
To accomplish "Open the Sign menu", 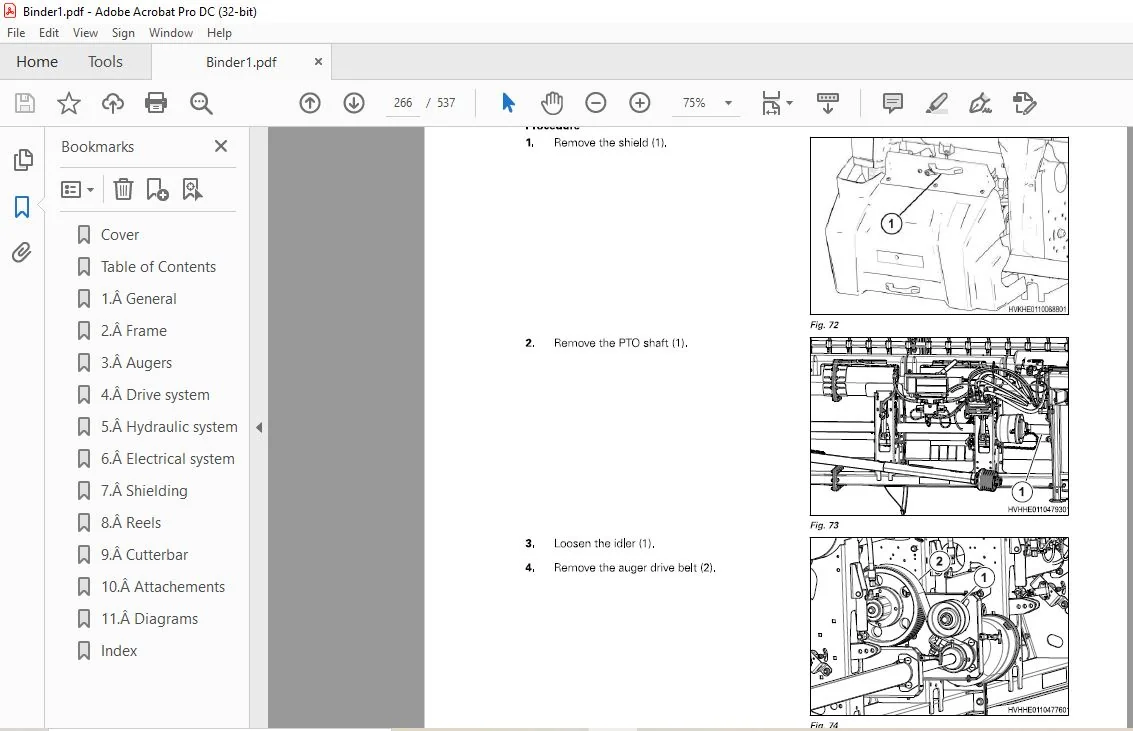I will coord(123,33).
